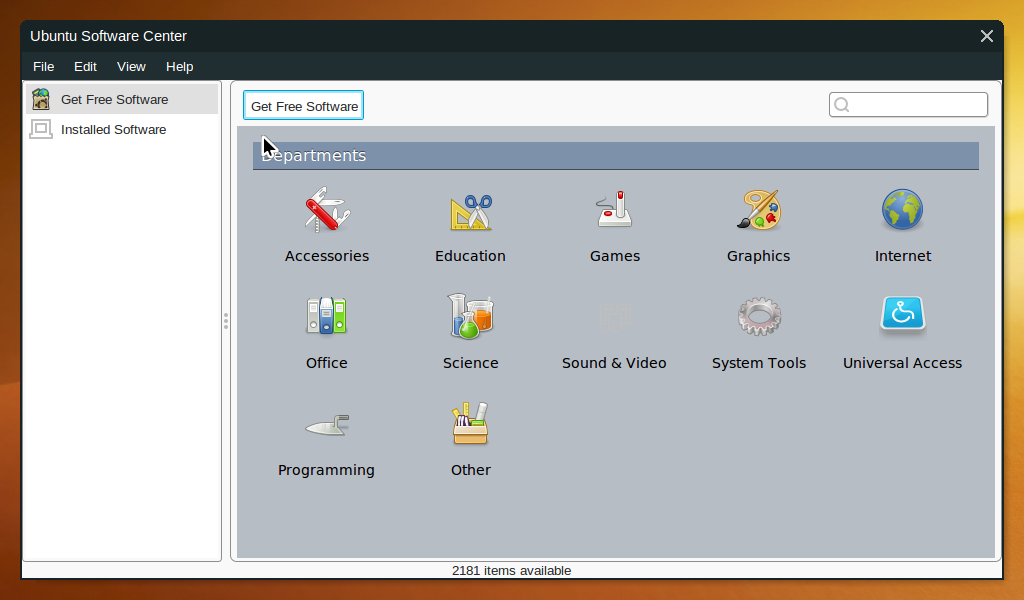Select Installed Software in sidebar
The image size is (1024, 600).
click(x=122, y=129)
